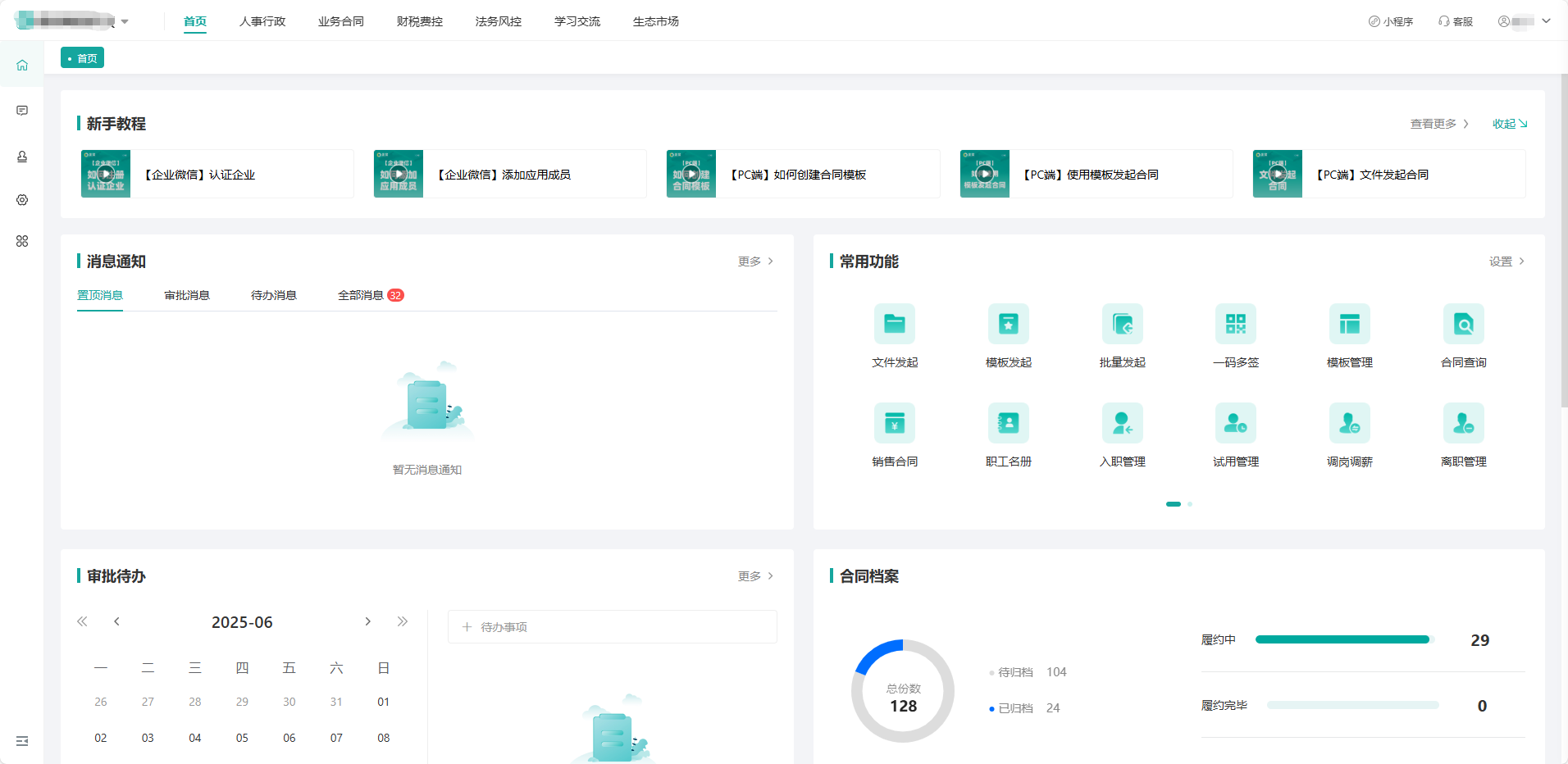This screenshot has height=764, width=1568.
Task: Click the sidebar stamp seal icon
Action: pyautogui.click(x=22, y=157)
